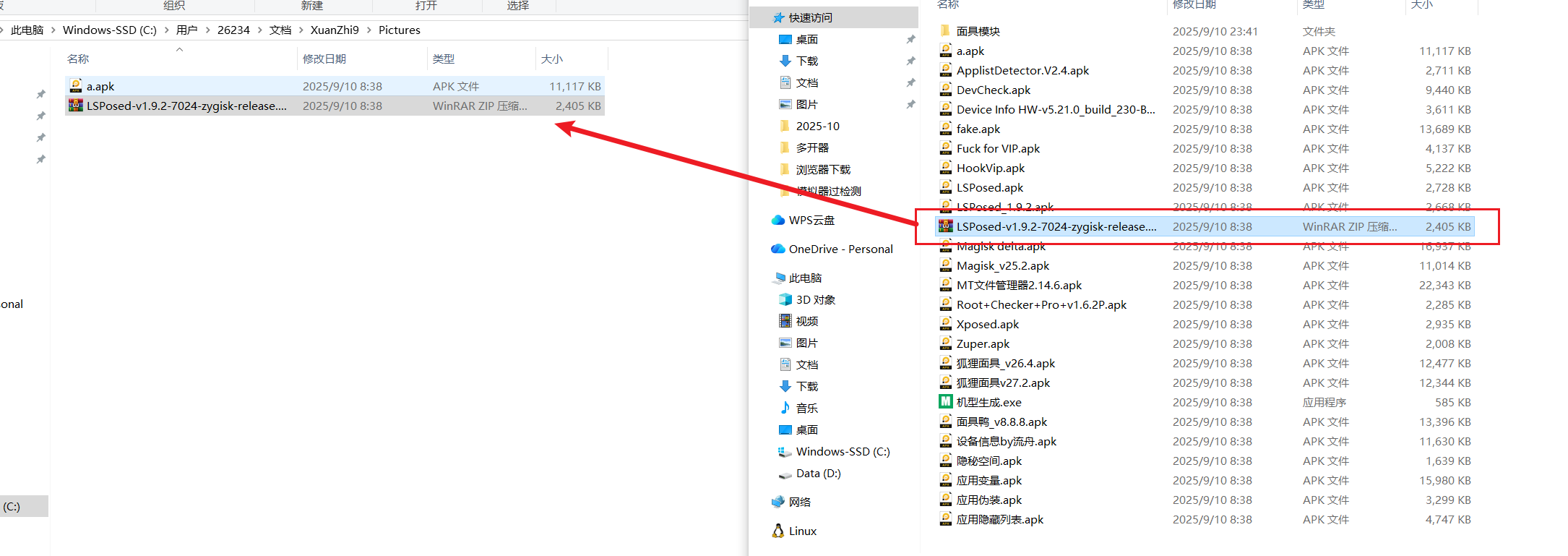
Task: Click the 多开器 folder icon
Action: [x=785, y=147]
